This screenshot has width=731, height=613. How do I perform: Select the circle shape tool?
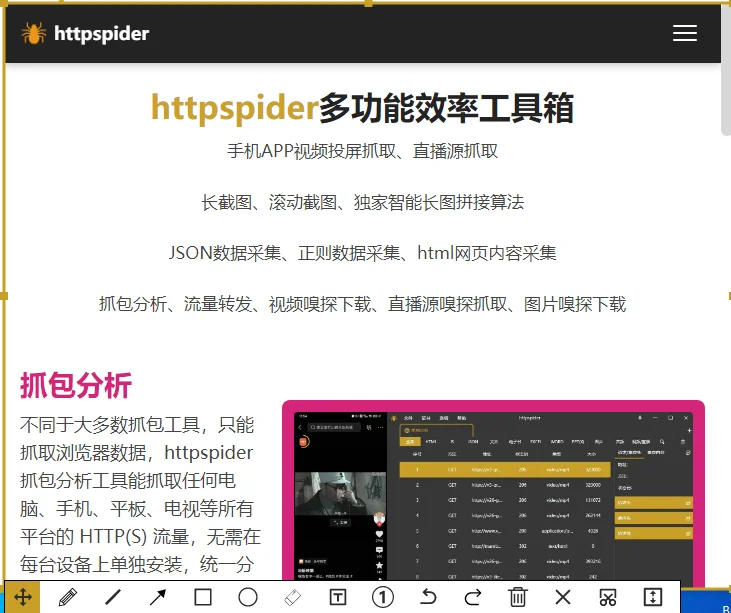(x=248, y=597)
